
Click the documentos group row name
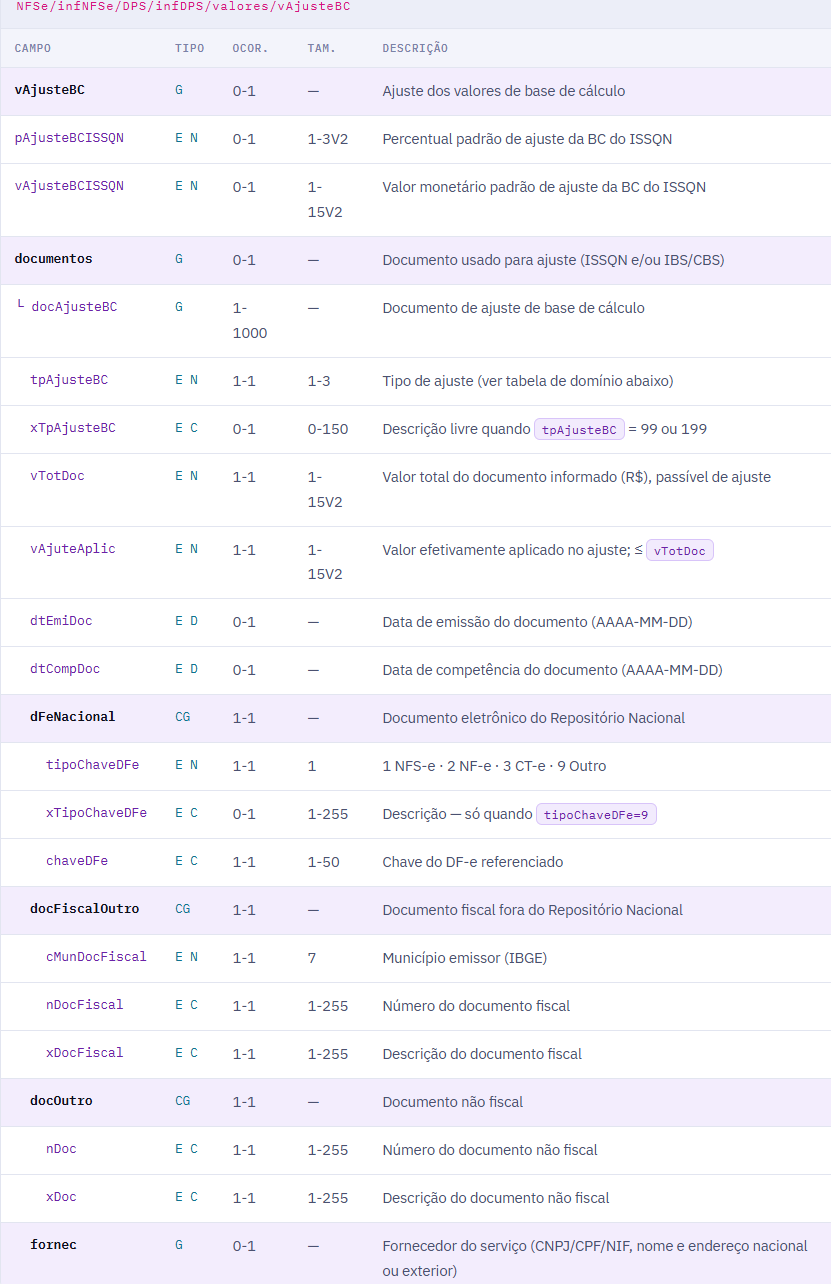point(53,259)
